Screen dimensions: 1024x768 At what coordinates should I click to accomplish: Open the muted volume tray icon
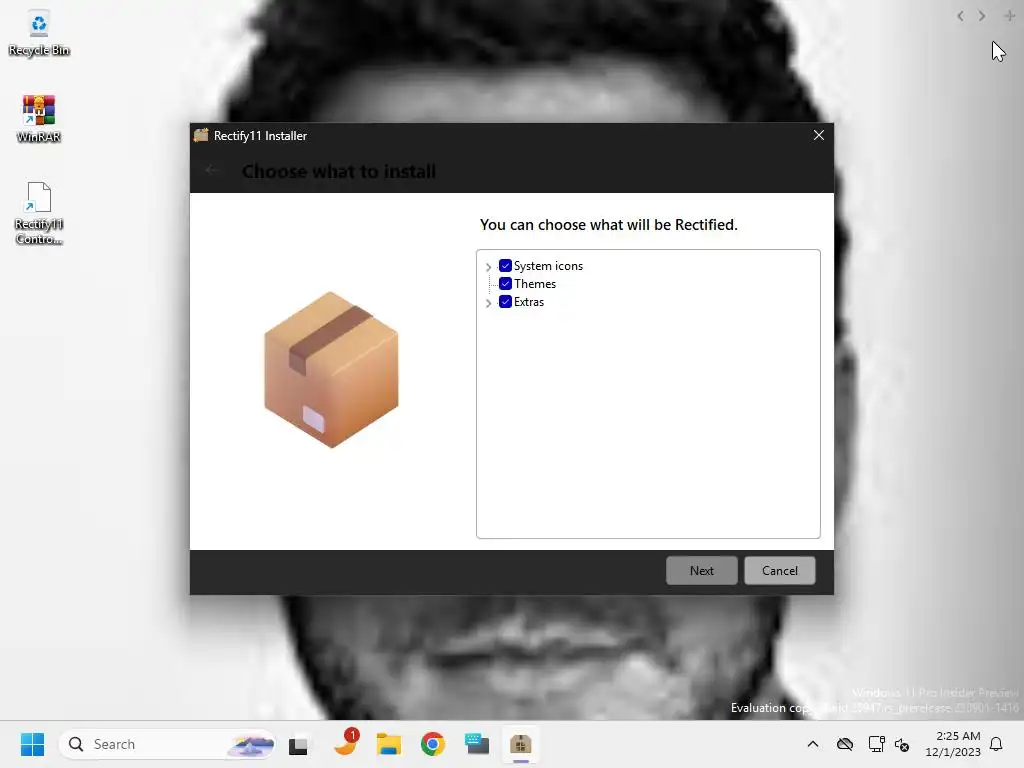[902, 744]
